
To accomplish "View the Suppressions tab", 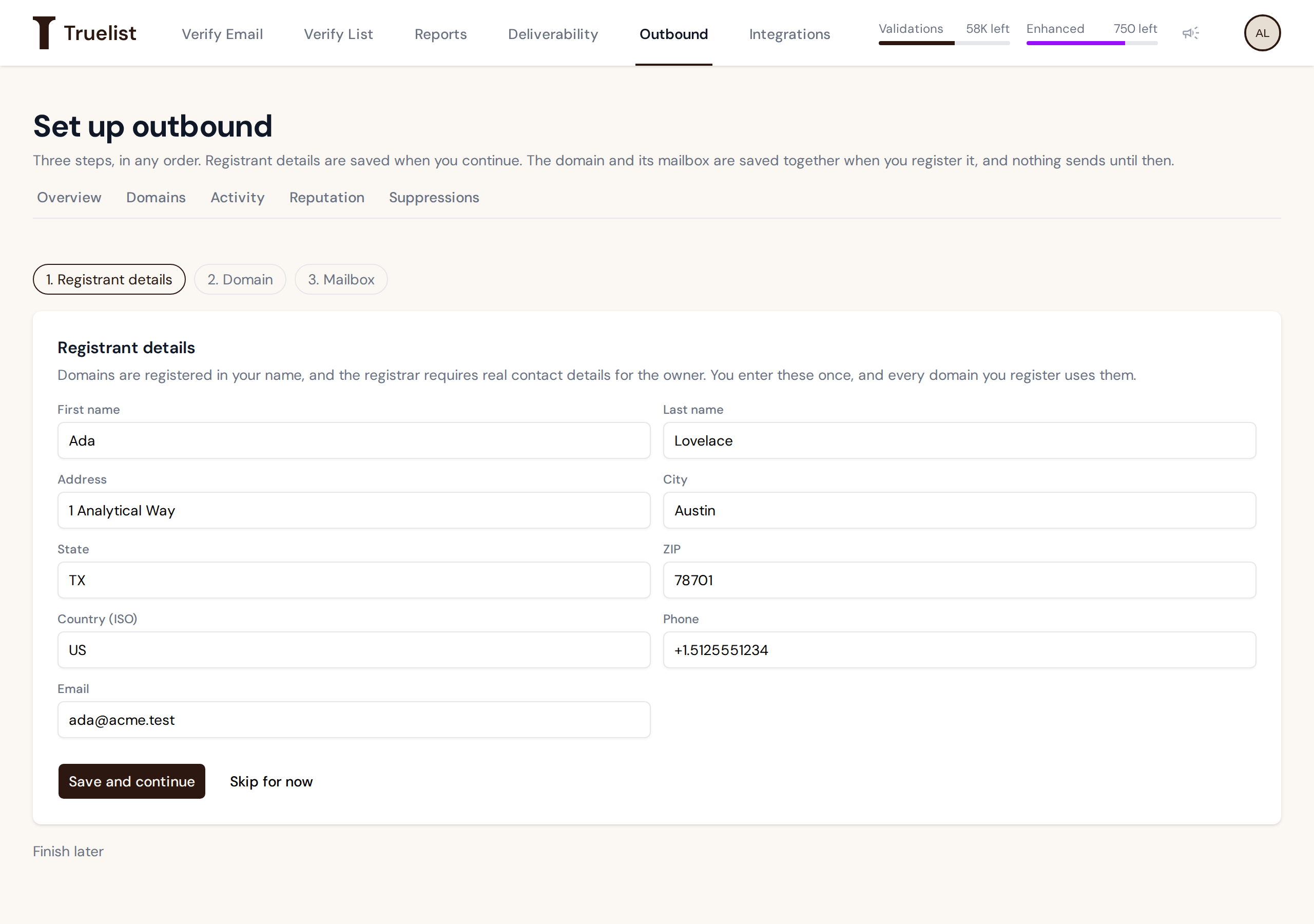I will click(434, 198).
